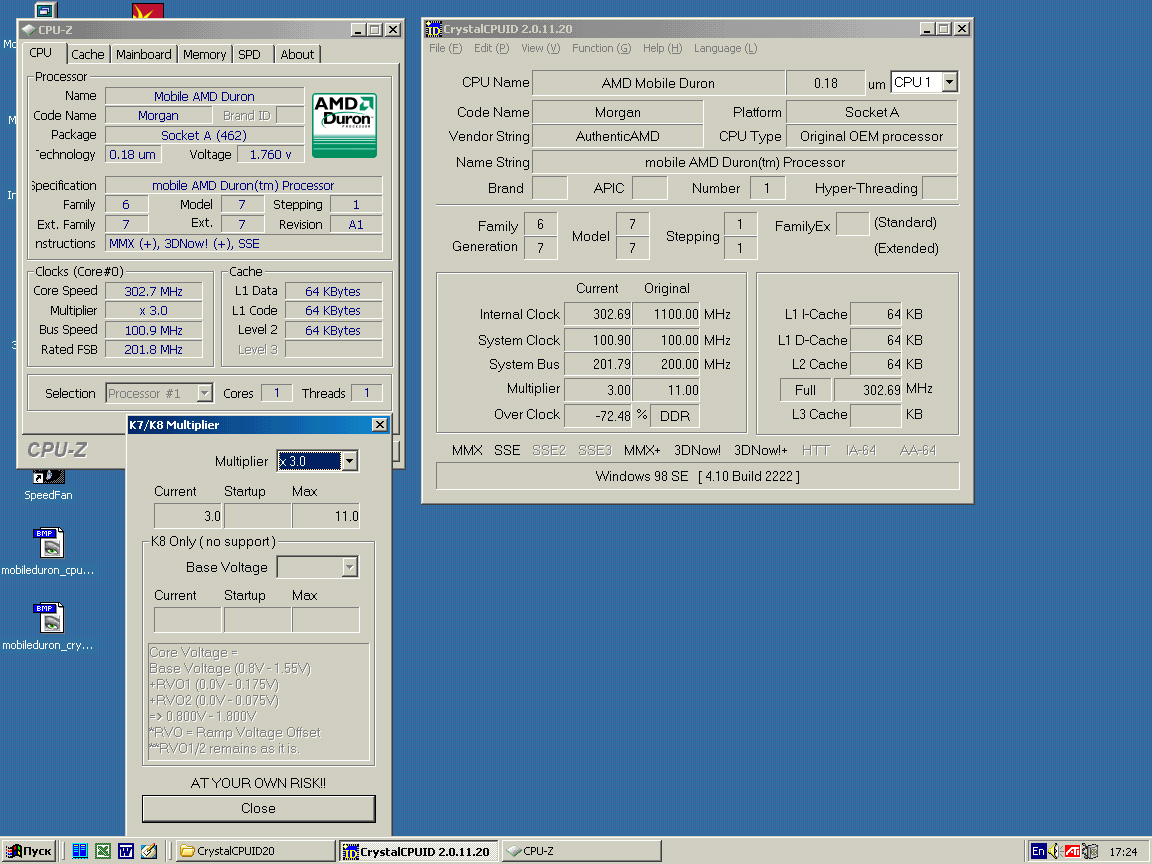The height and width of the screenshot is (864, 1152).
Task: Click the Max multiplier value field
Action: click(x=326, y=517)
